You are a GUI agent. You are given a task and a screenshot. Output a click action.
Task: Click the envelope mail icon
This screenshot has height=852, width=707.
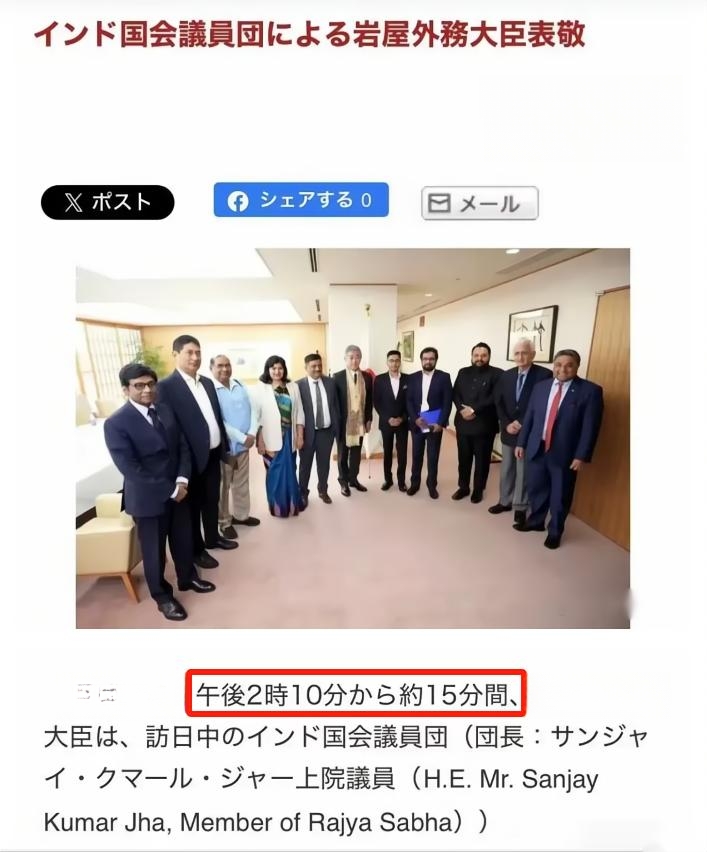tap(439, 203)
